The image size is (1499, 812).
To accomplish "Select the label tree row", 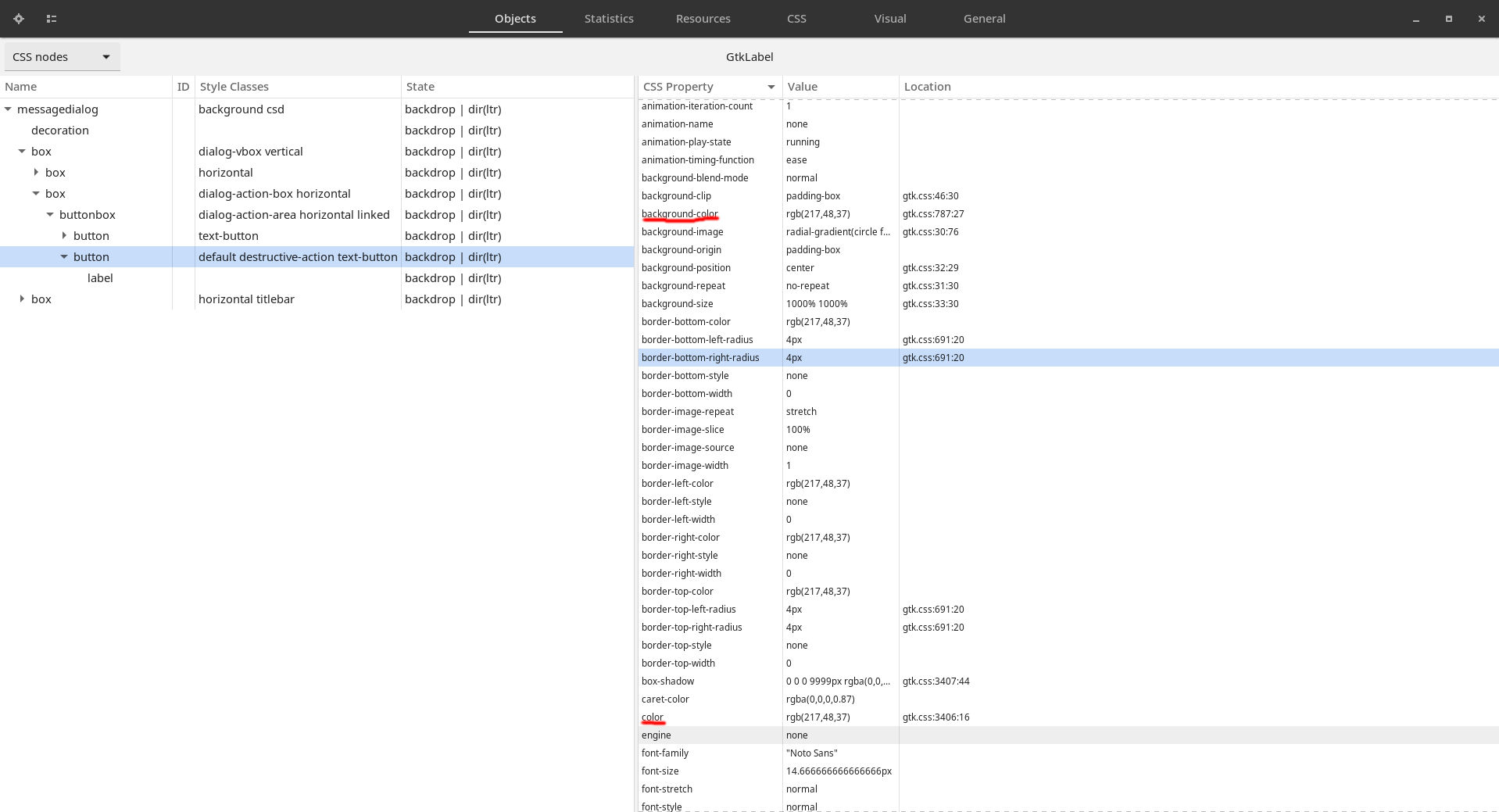I will 317,278.
